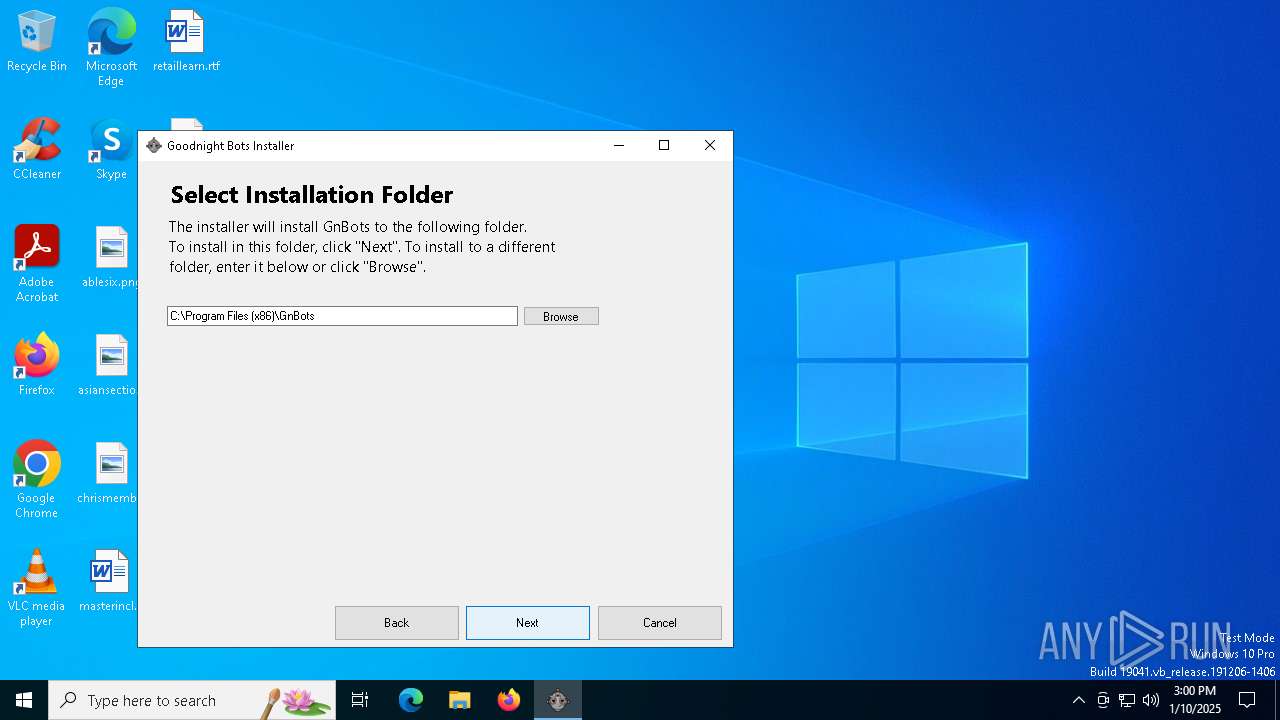The width and height of the screenshot is (1280, 720).
Task: Open Task View from taskbar
Action: click(x=360, y=700)
